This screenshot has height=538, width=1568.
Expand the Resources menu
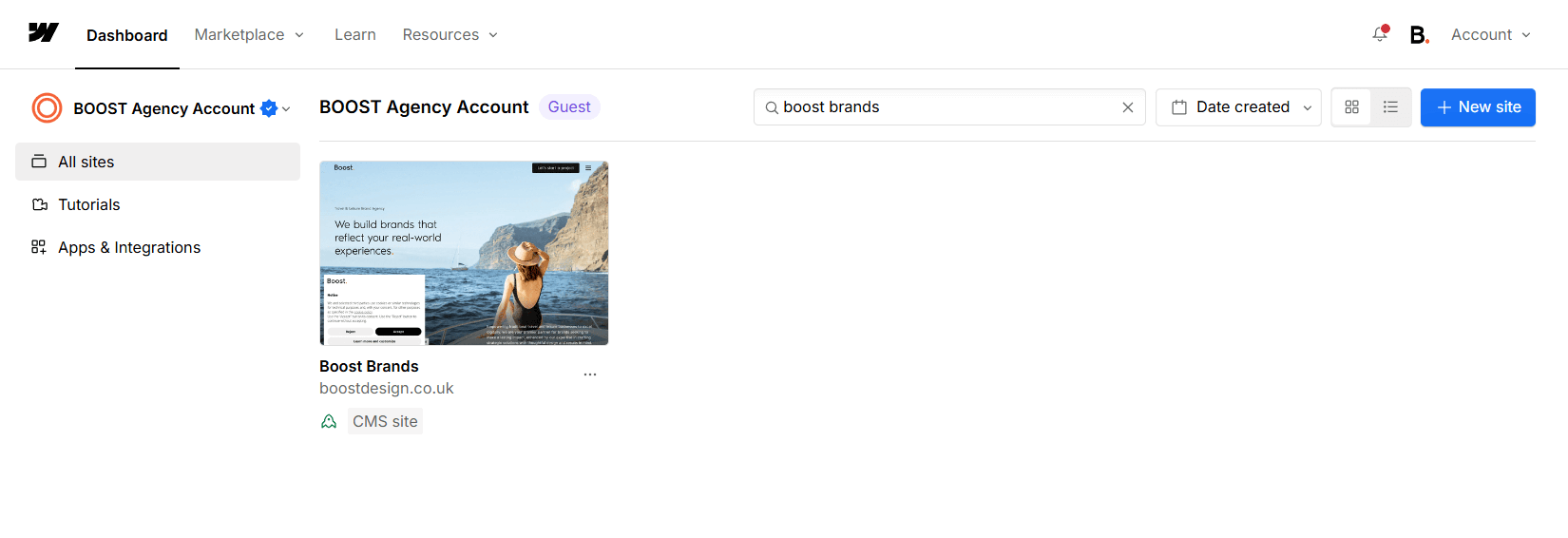450,35
